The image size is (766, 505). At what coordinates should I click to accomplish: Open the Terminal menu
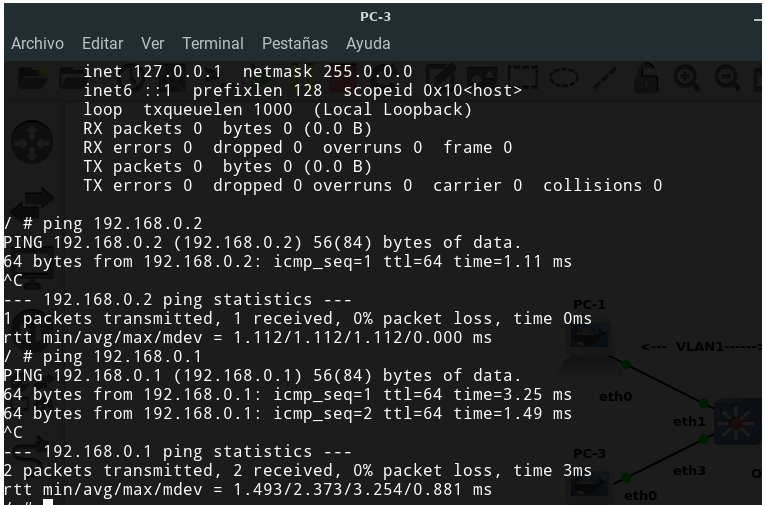(212, 44)
